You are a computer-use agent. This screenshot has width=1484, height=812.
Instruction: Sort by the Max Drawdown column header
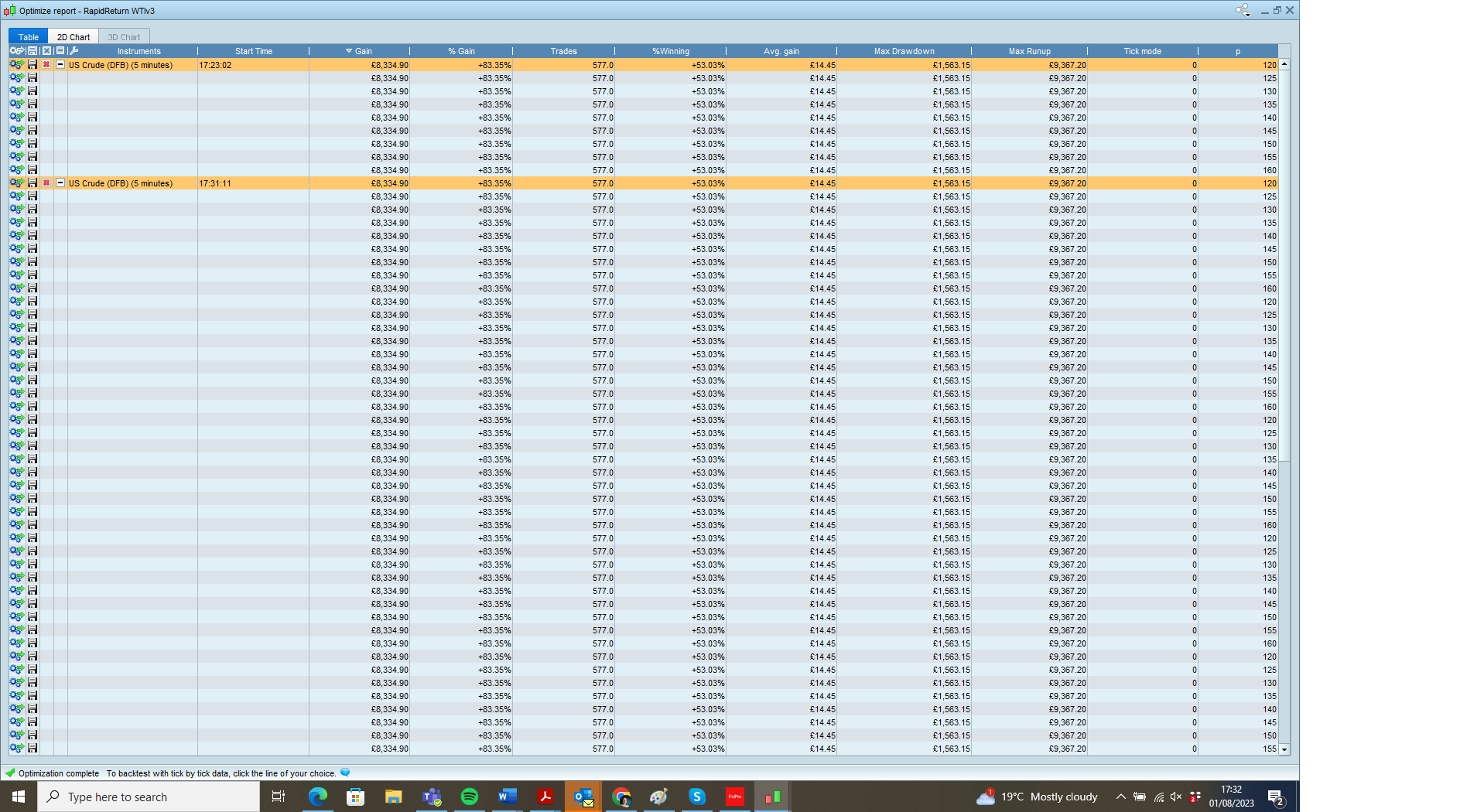click(904, 51)
